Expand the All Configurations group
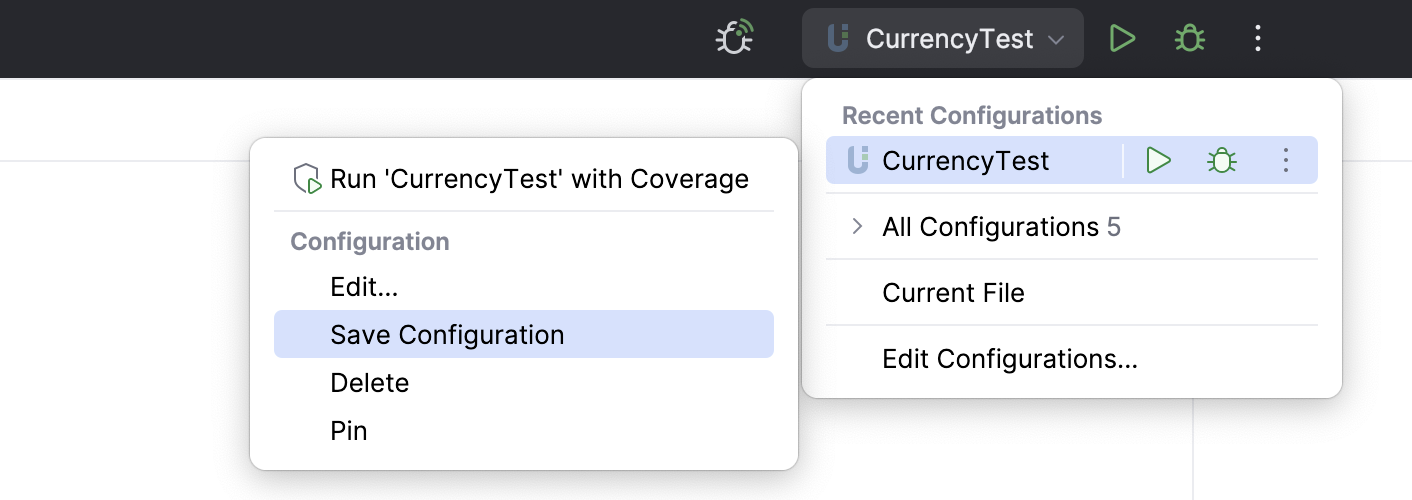The image size is (1412, 500). (x=857, y=227)
